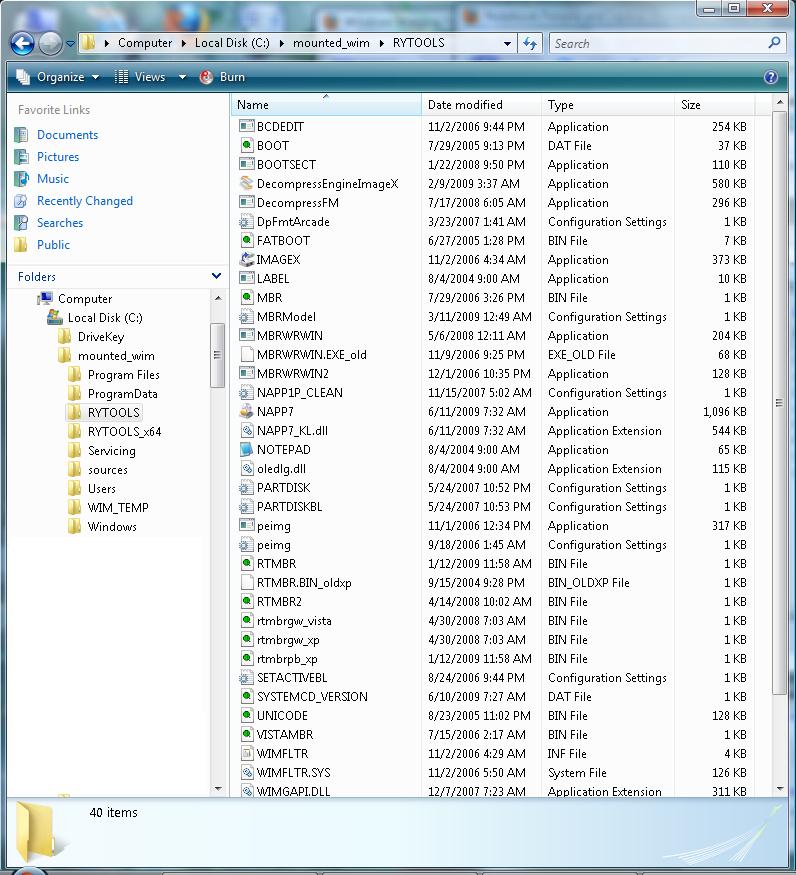Click the DpFmtArcade settings file icon

click(246, 221)
